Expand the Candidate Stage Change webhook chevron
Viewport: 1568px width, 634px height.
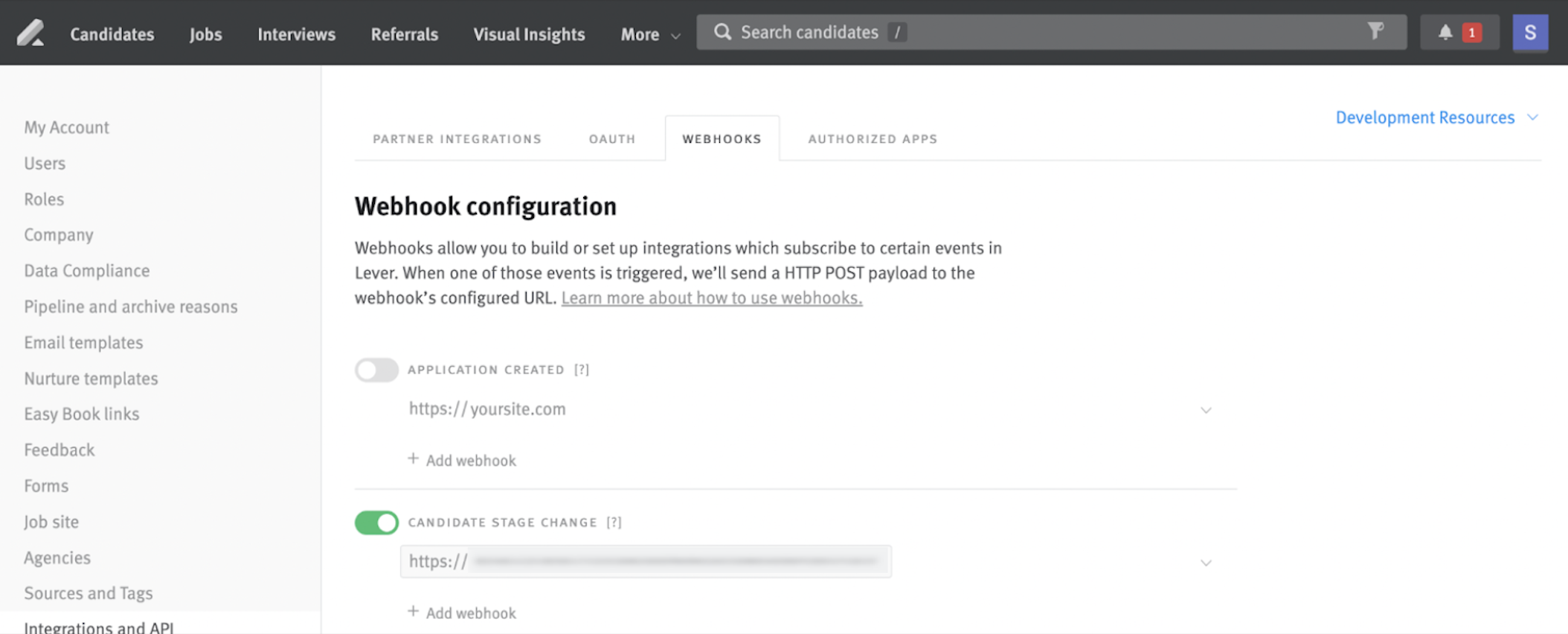coord(1206,563)
